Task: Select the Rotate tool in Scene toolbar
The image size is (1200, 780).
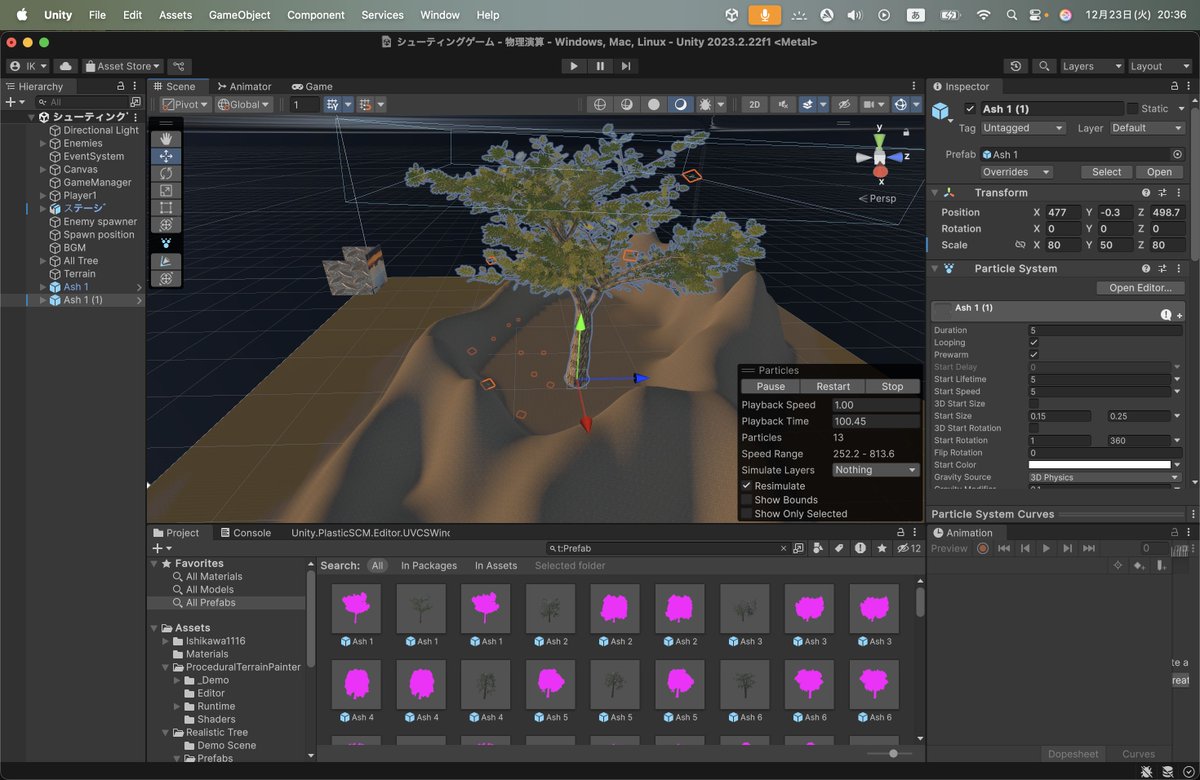Action: coord(166,173)
